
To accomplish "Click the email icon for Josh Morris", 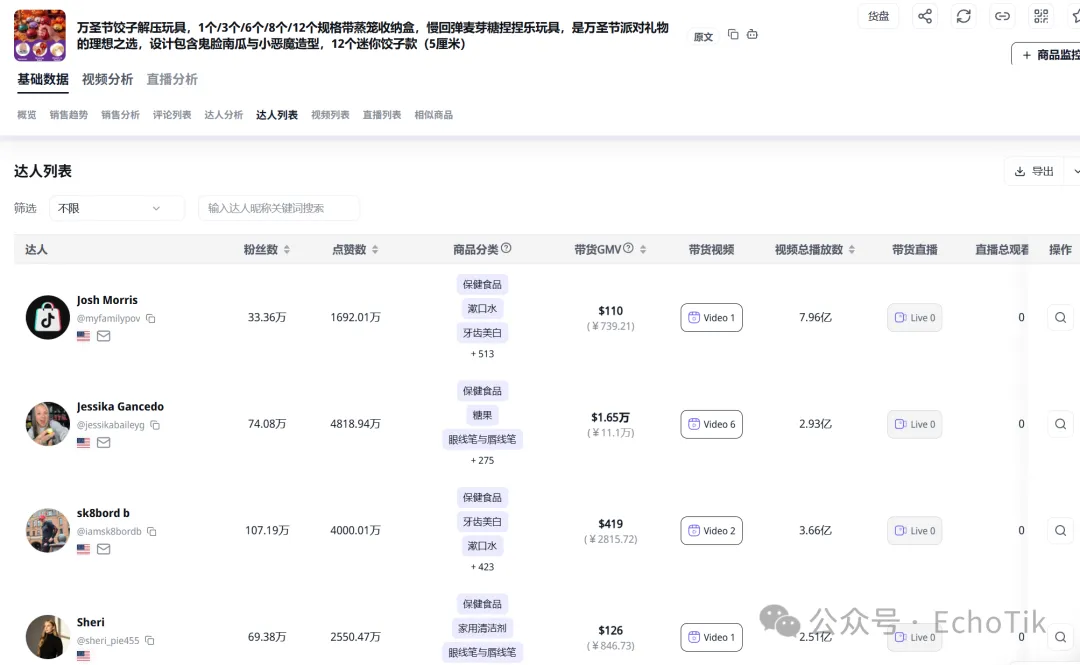I will click(x=103, y=336).
